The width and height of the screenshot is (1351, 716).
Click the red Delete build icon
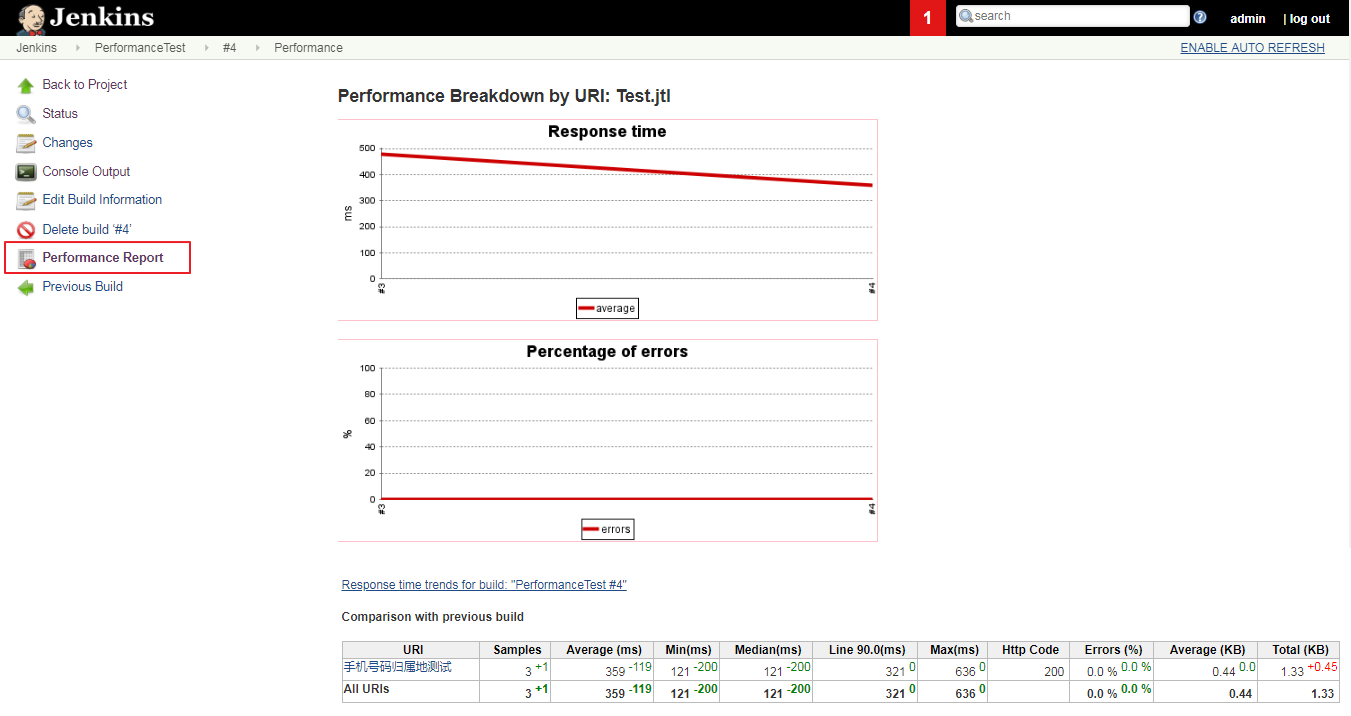click(x=26, y=230)
